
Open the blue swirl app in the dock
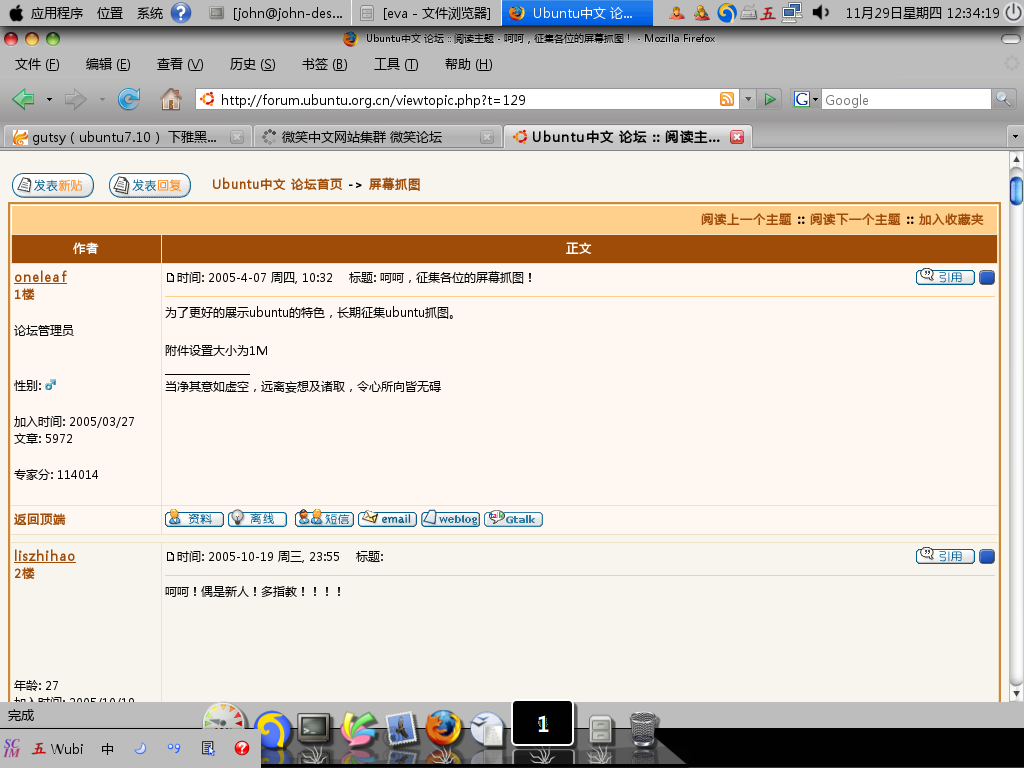tap(272, 729)
